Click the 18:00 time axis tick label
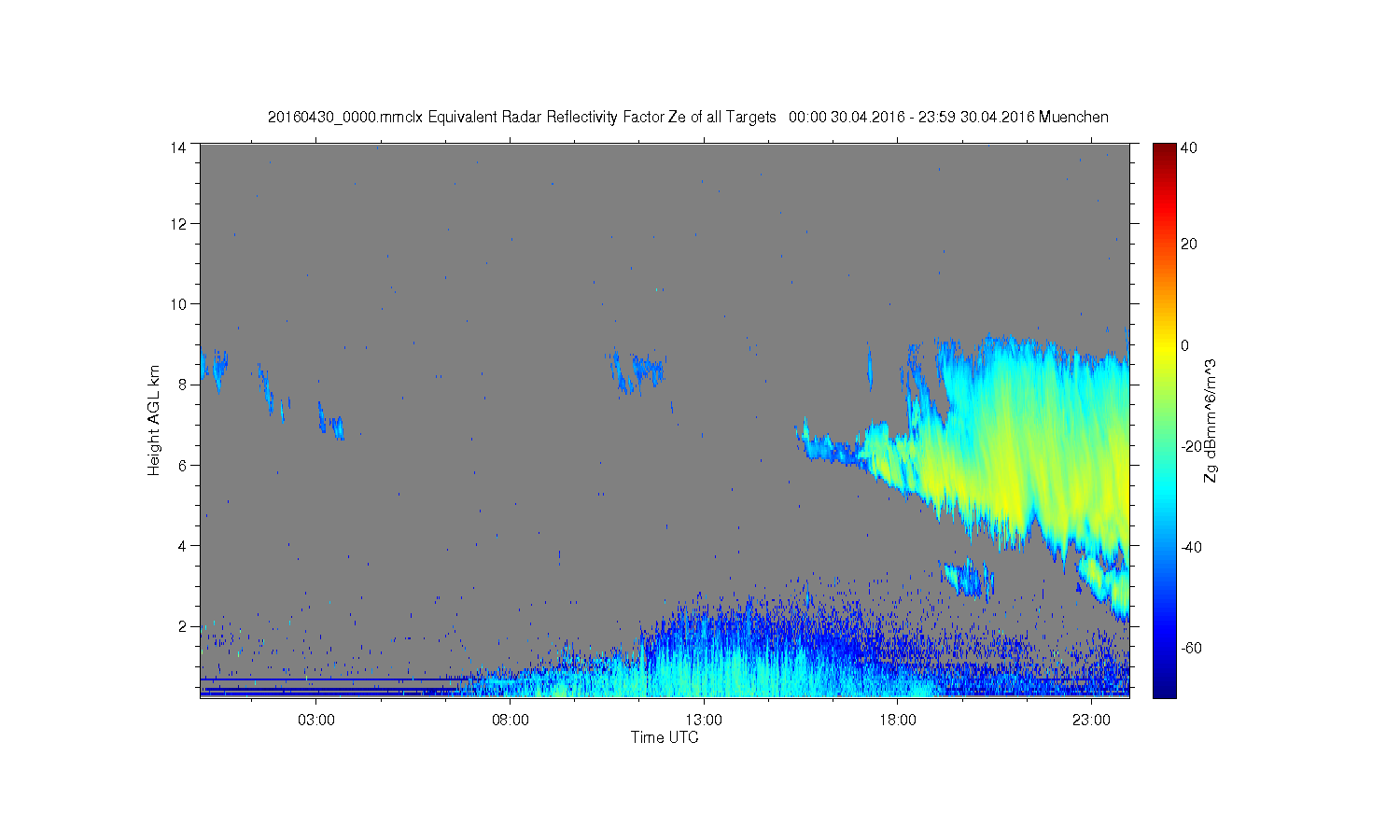 (898, 721)
